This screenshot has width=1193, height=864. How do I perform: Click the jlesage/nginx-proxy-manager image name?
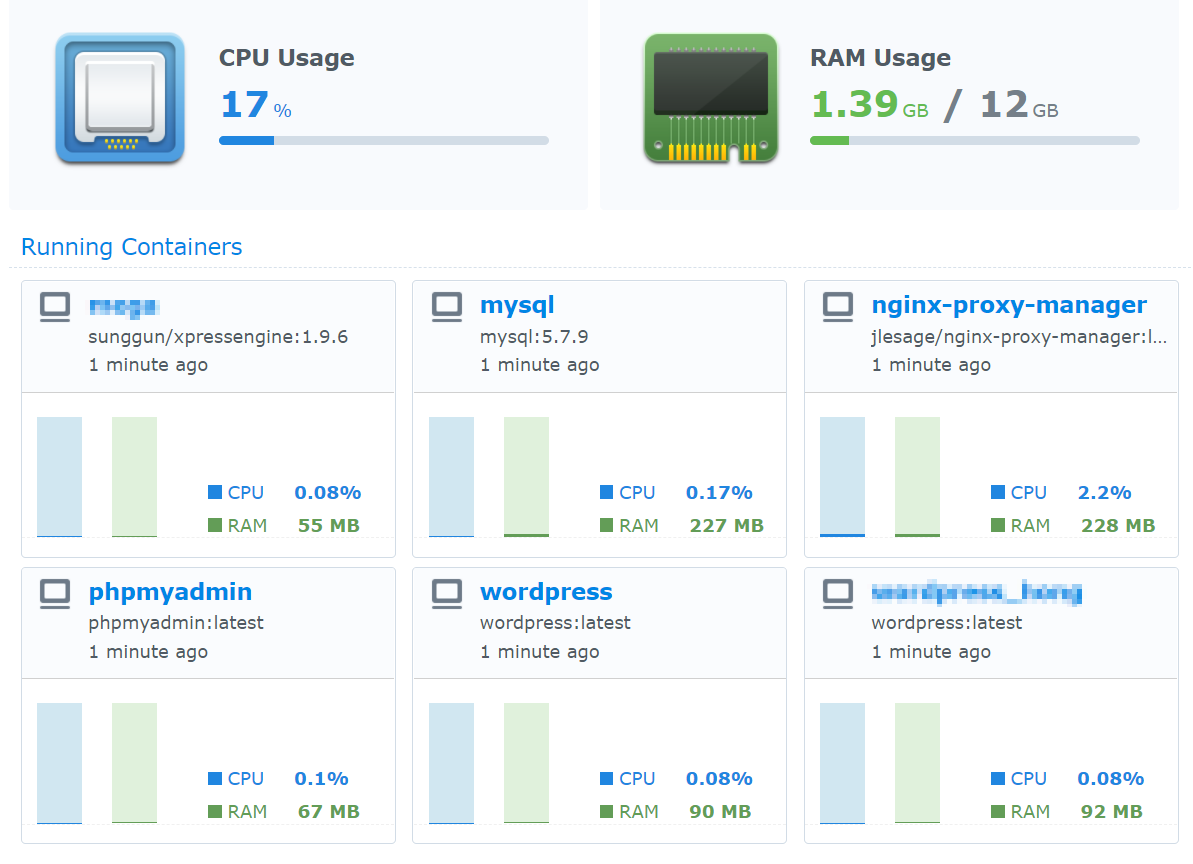coord(1019,337)
